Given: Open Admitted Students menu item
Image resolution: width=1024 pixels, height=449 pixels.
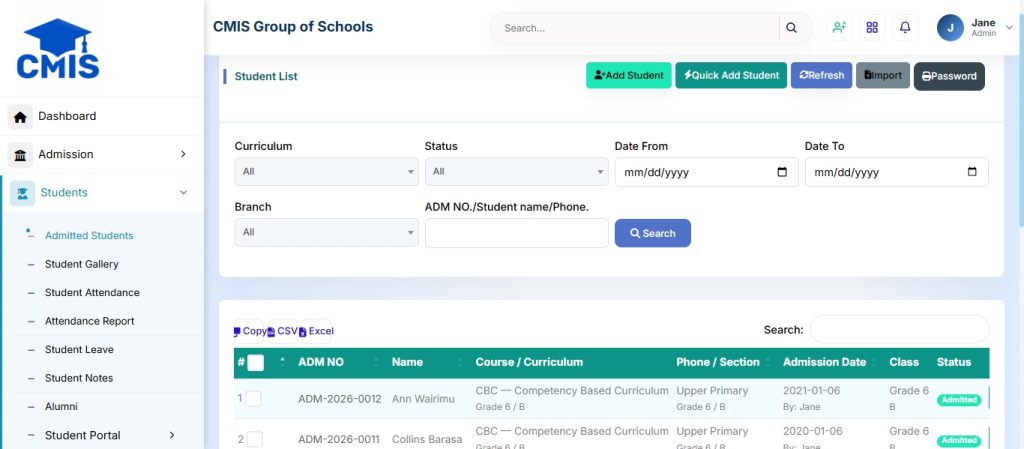Looking at the screenshot, I should (89, 236).
